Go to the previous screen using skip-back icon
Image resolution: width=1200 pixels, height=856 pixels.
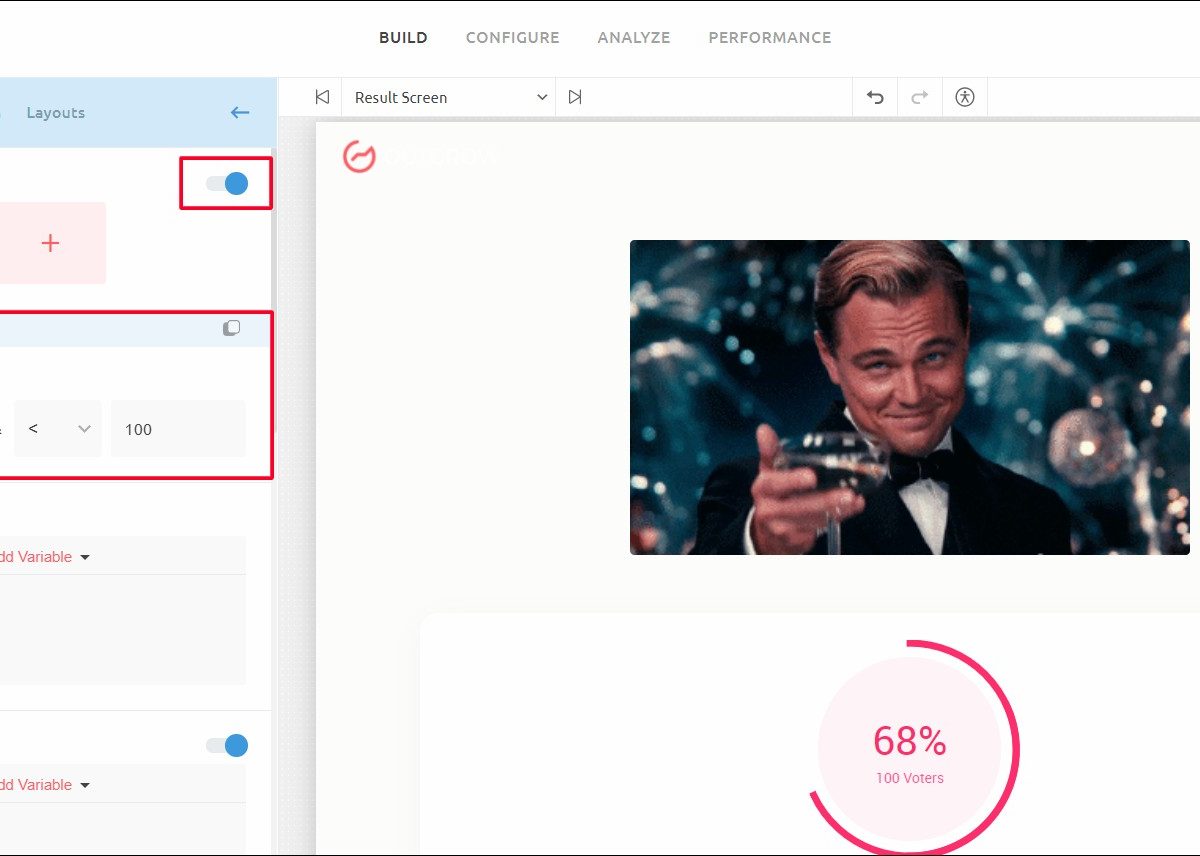321,97
